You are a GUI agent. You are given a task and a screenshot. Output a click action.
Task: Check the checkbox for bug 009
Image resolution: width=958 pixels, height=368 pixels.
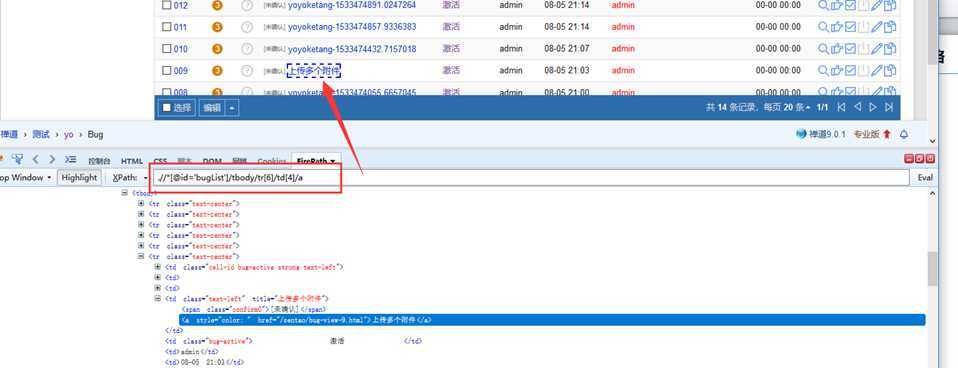click(x=166, y=70)
